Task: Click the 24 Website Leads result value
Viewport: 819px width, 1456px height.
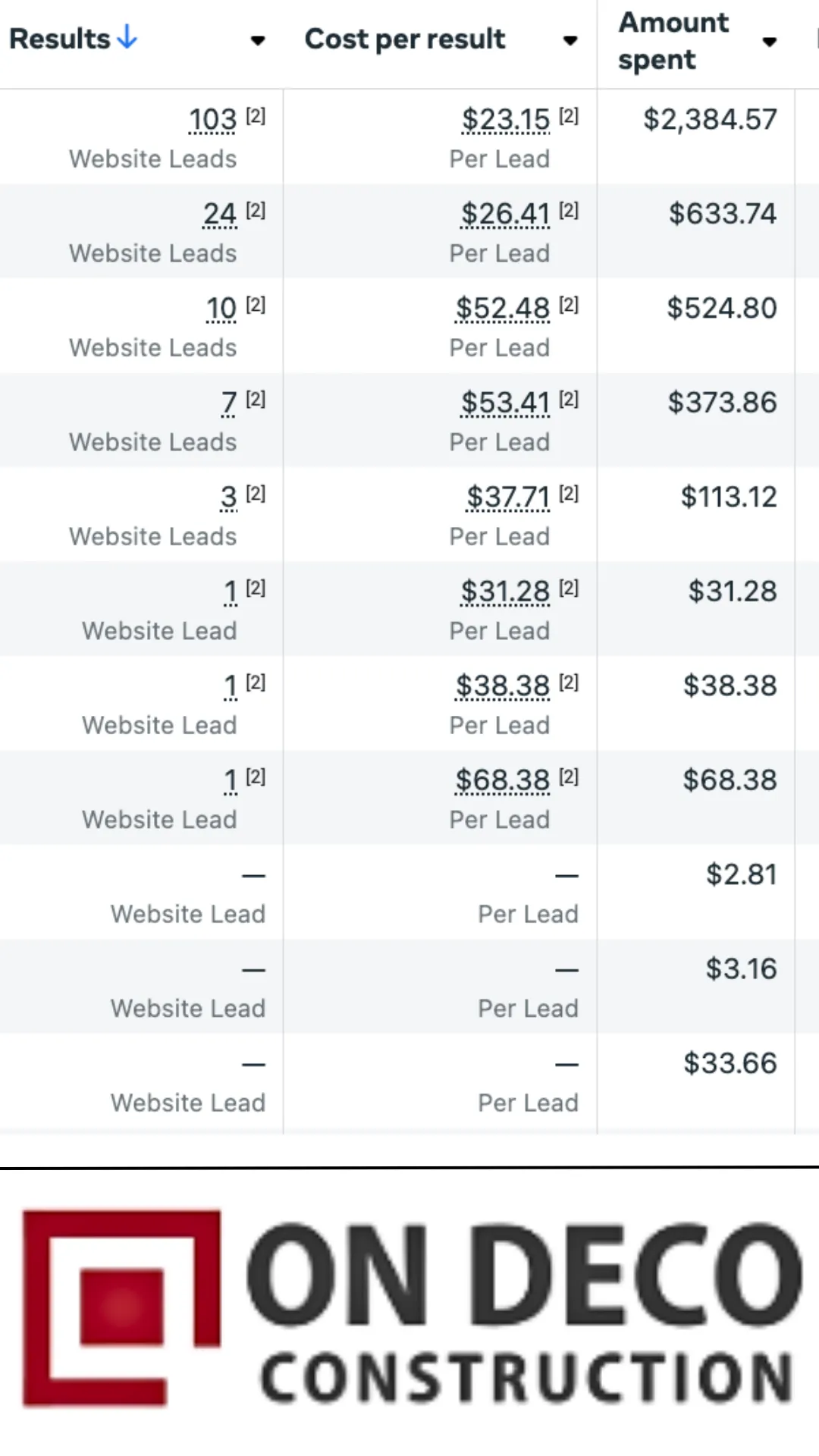Action: 220,214
